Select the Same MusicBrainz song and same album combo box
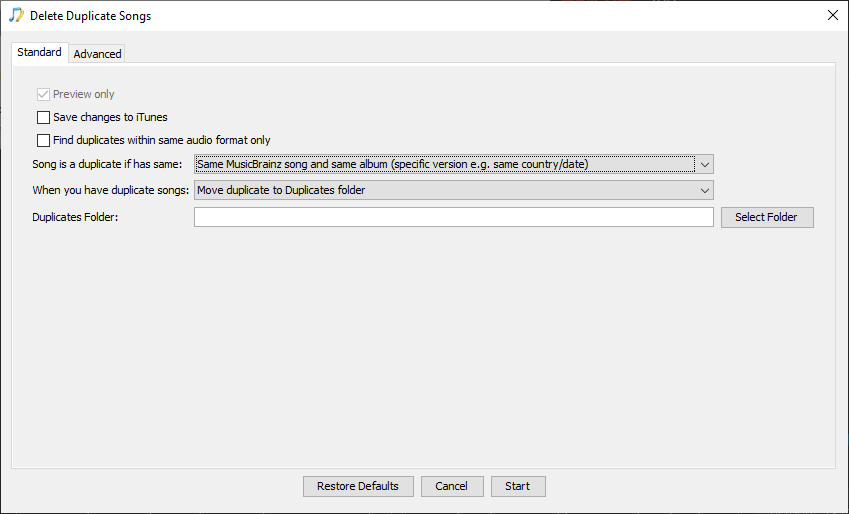Image resolution: width=849 pixels, height=514 pixels. click(454, 164)
